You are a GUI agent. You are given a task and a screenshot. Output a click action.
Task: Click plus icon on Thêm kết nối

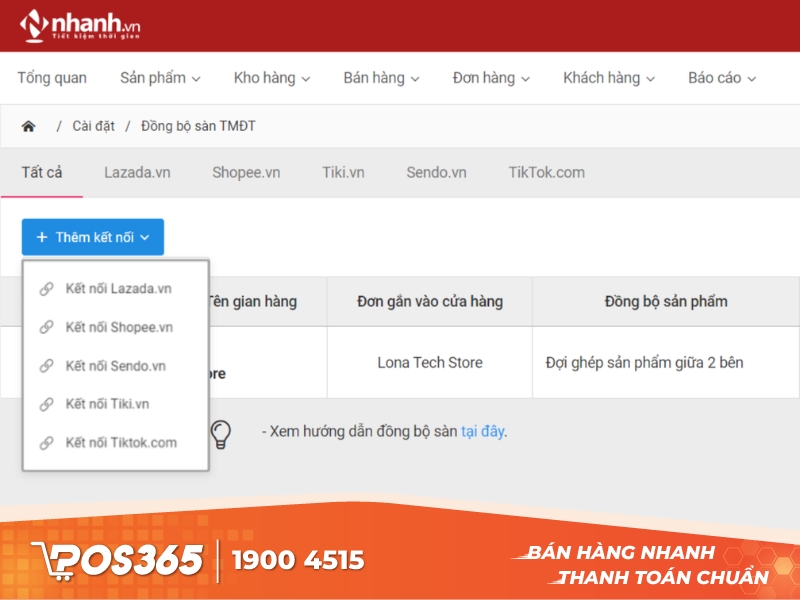point(42,237)
